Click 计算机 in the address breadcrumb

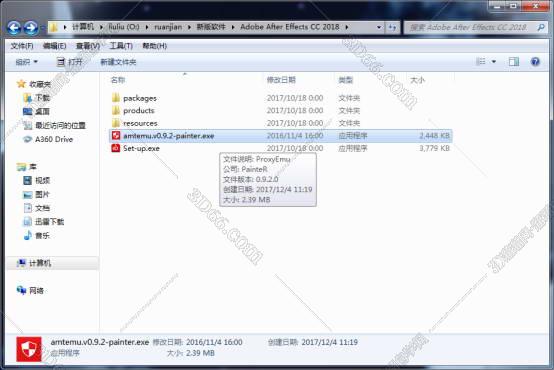point(83,27)
